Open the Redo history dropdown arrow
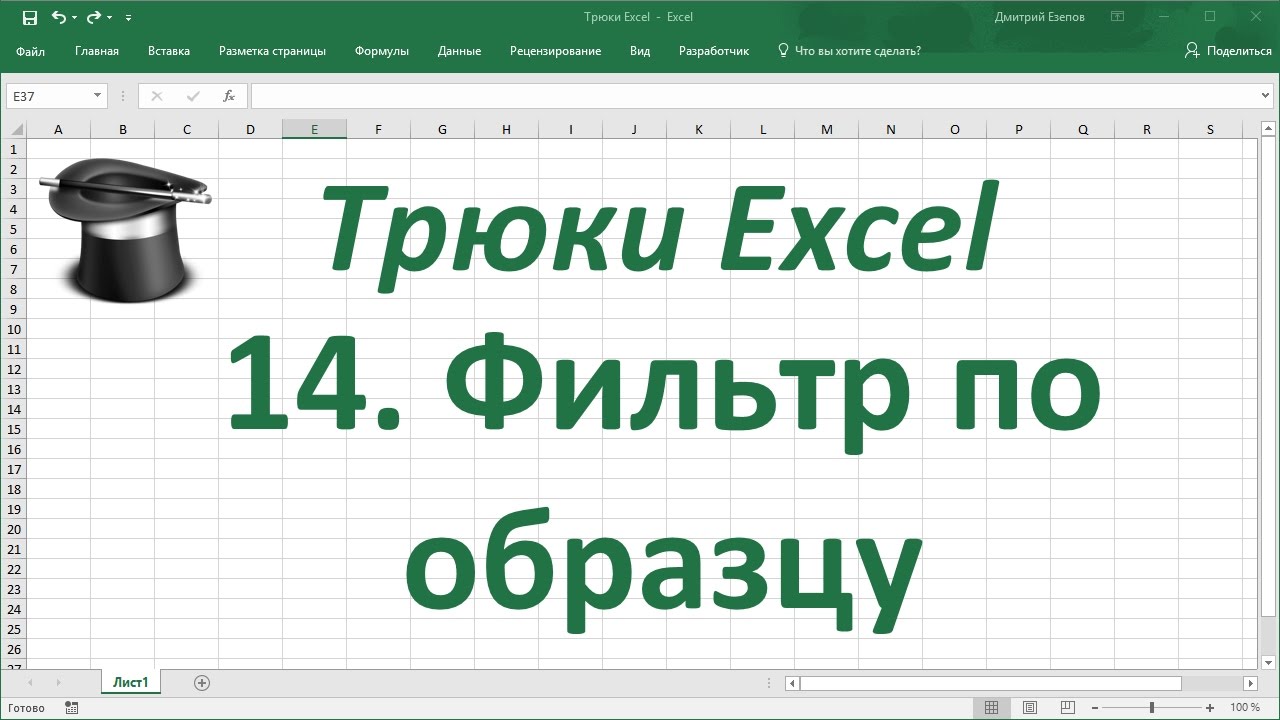1280x720 pixels. pyautogui.click(x=109, y=18)
